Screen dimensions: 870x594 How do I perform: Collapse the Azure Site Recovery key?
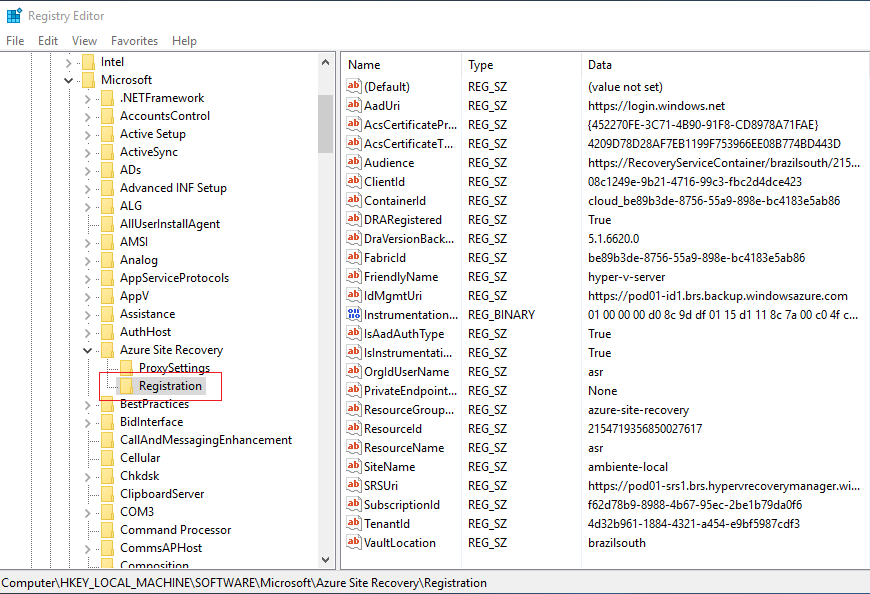(x=87, y=350)
